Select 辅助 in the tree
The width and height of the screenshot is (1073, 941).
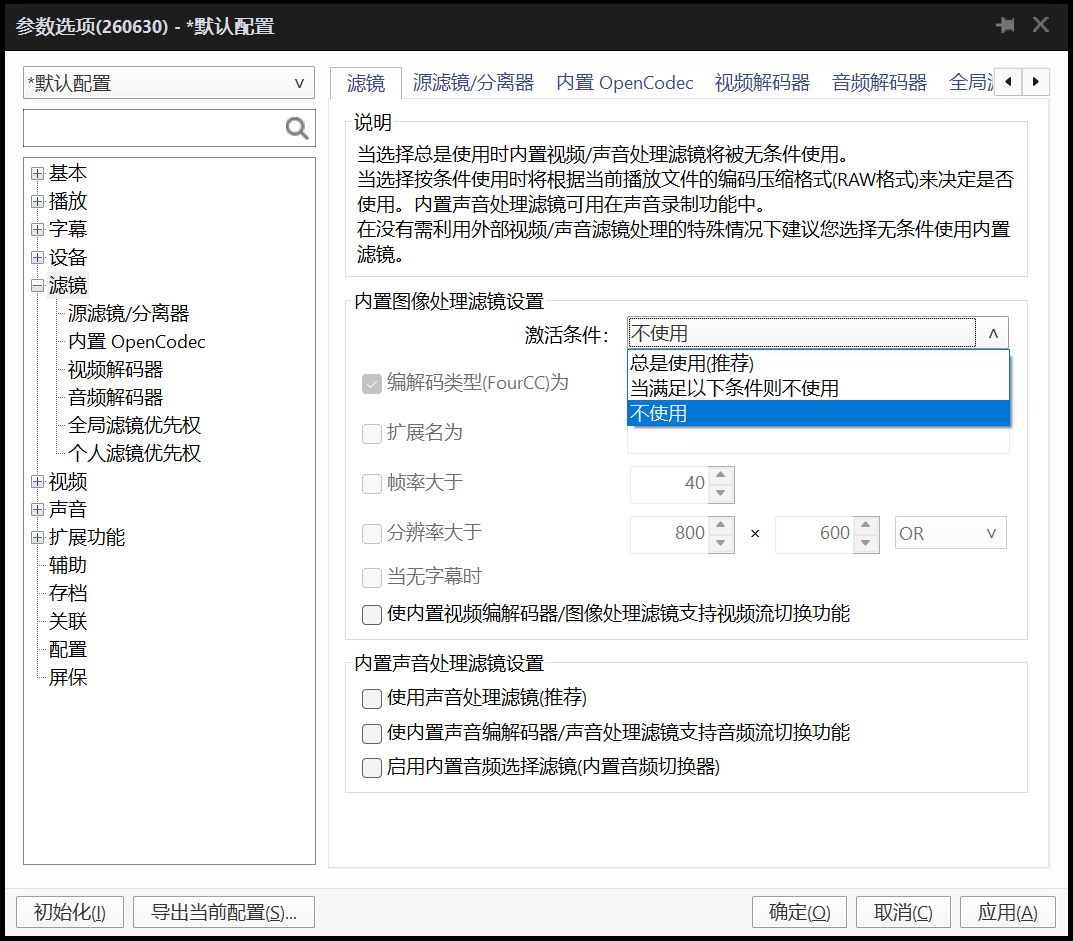pyautogui.click(x=68, y=565)
